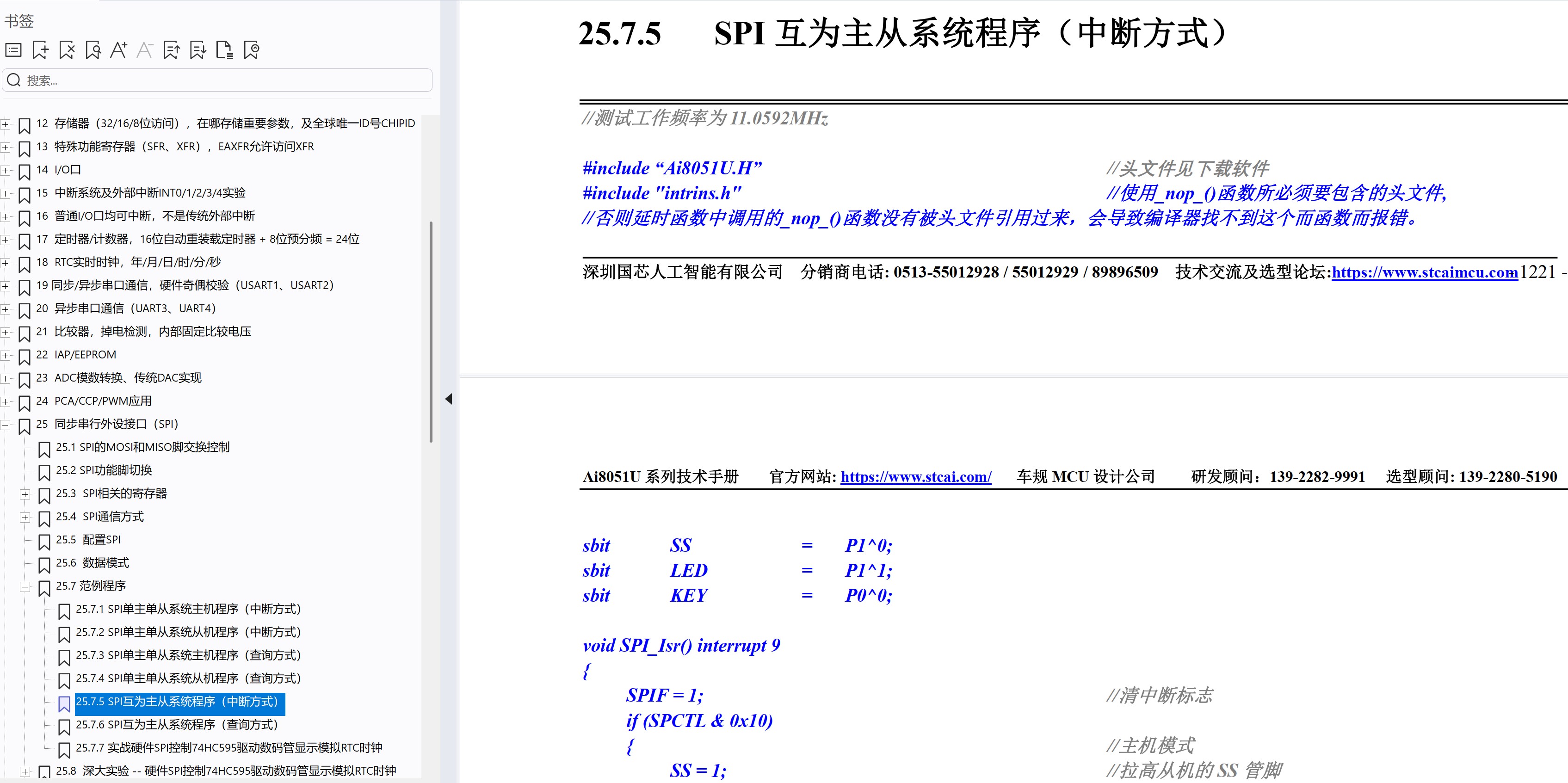Collapse the bookmark panel with arrow handle

[449, 400]
